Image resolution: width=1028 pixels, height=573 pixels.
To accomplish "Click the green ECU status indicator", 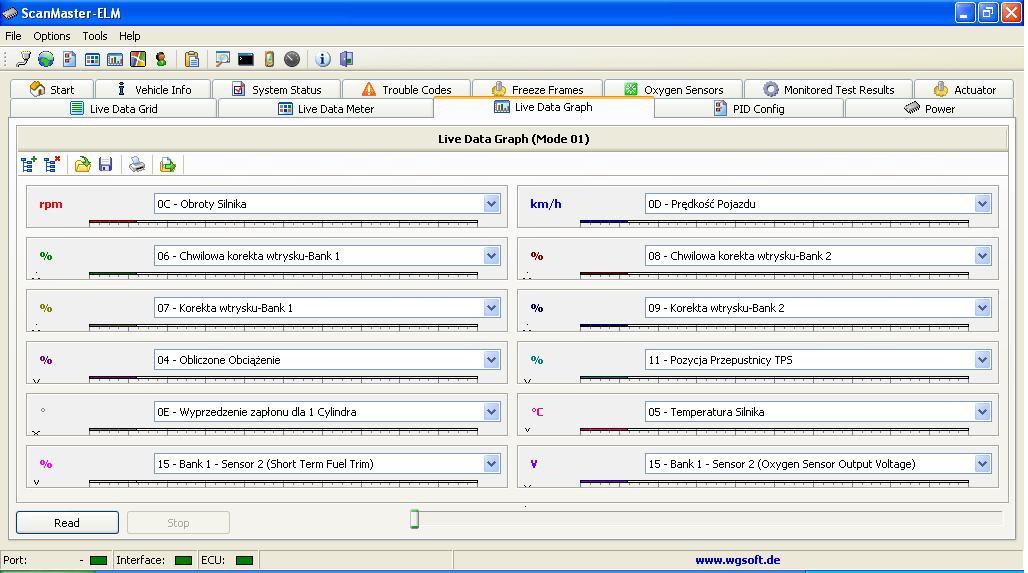I will coord(244,560).
